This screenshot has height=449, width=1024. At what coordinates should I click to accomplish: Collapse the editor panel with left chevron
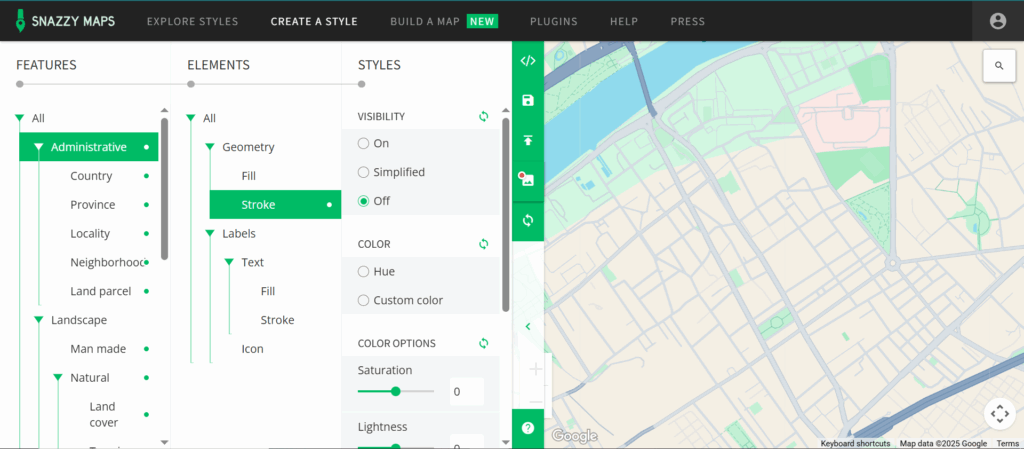tap(528, 326)
